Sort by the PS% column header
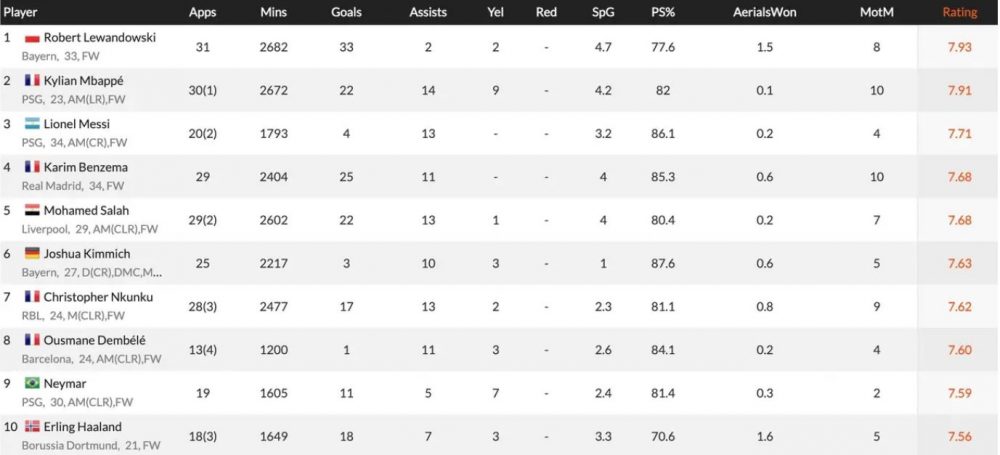 tap(663, 12)
